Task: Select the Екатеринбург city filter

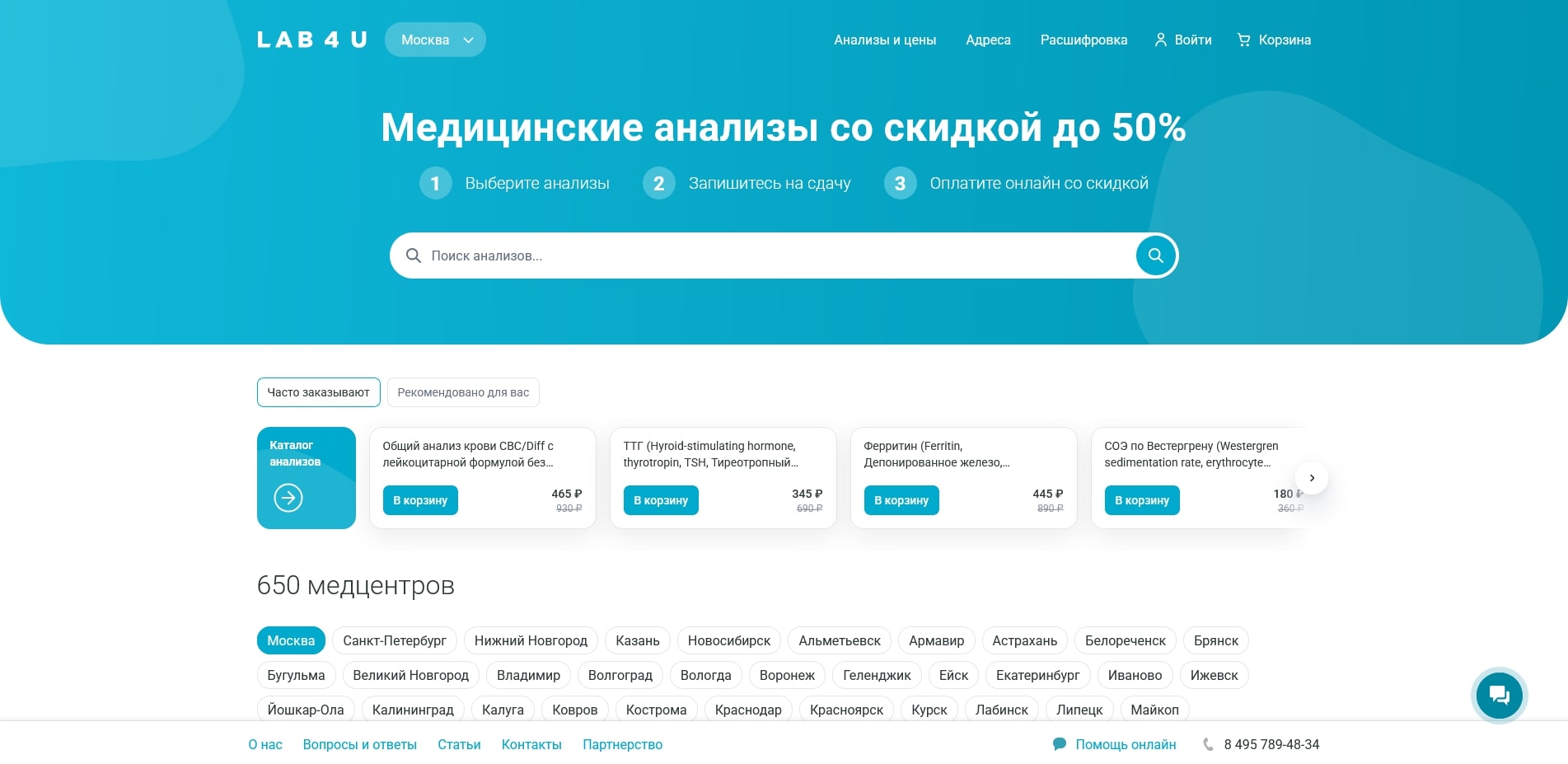Action: [x=1039, y=675]
